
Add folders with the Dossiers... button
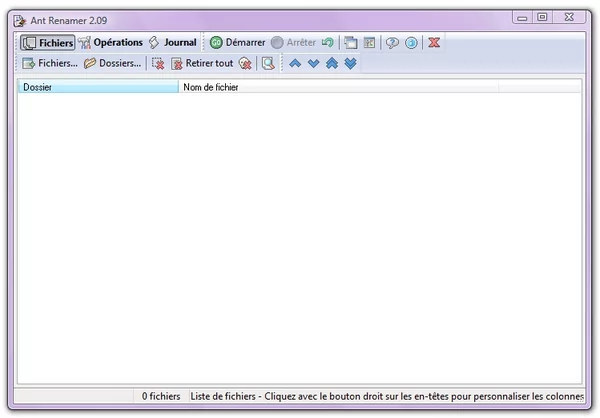112,63
